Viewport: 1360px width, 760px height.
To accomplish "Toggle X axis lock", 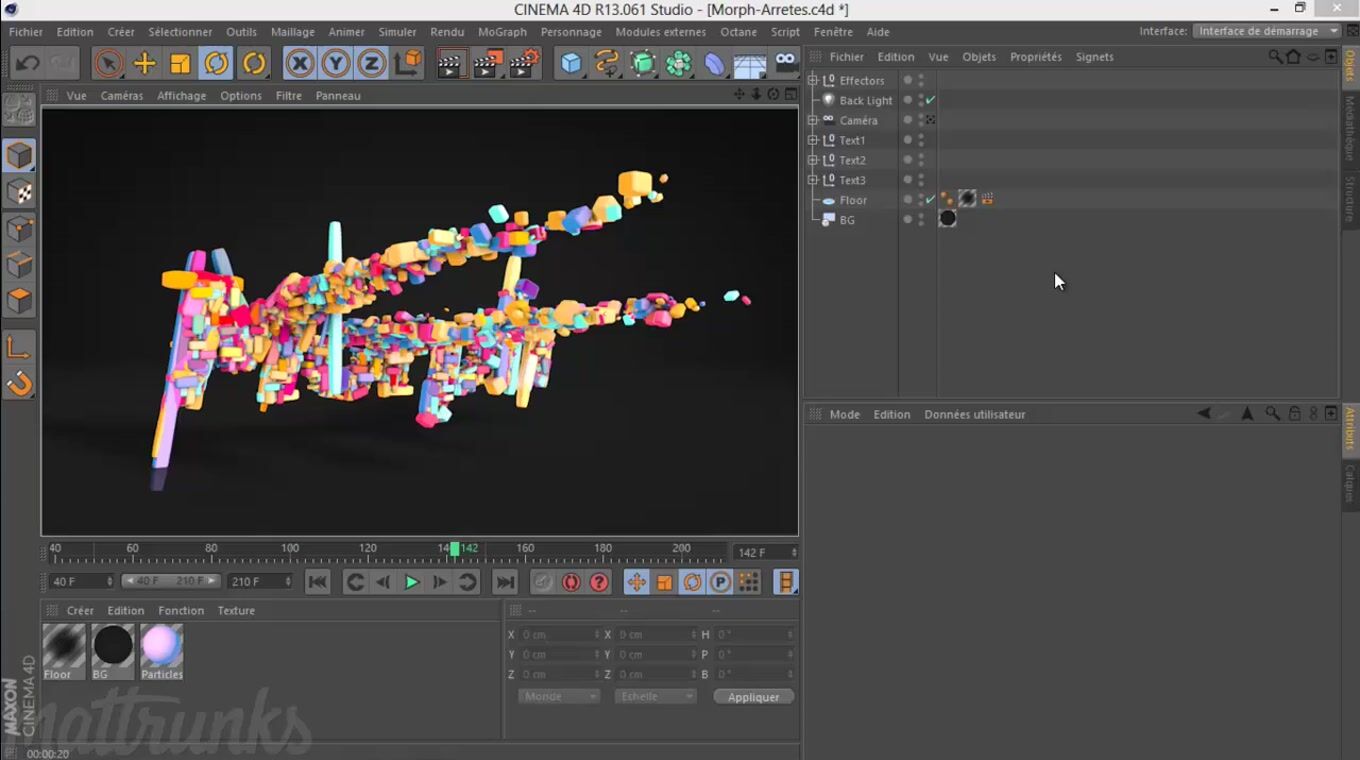I will (x=299, y=64).
